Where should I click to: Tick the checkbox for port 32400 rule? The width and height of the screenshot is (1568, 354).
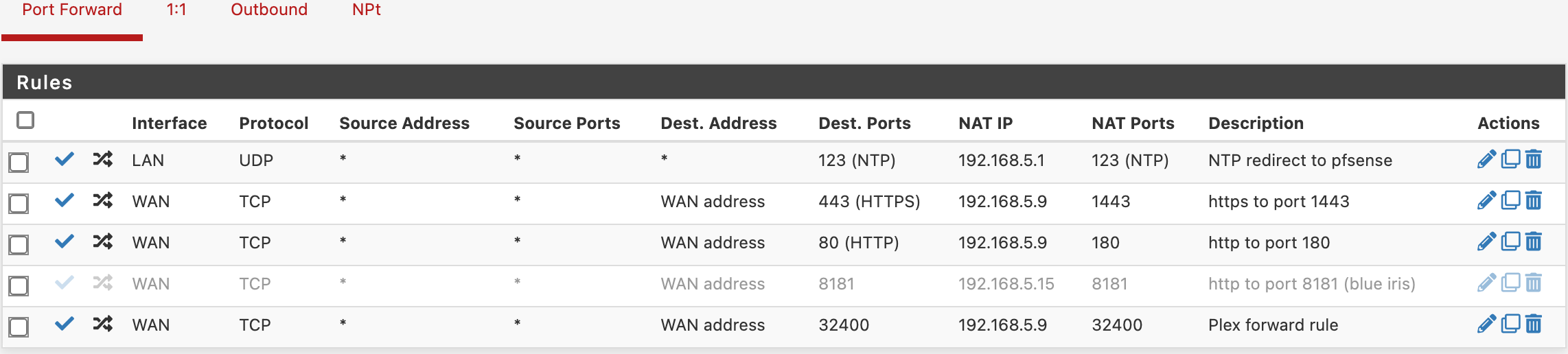click(x=19, y=327)
